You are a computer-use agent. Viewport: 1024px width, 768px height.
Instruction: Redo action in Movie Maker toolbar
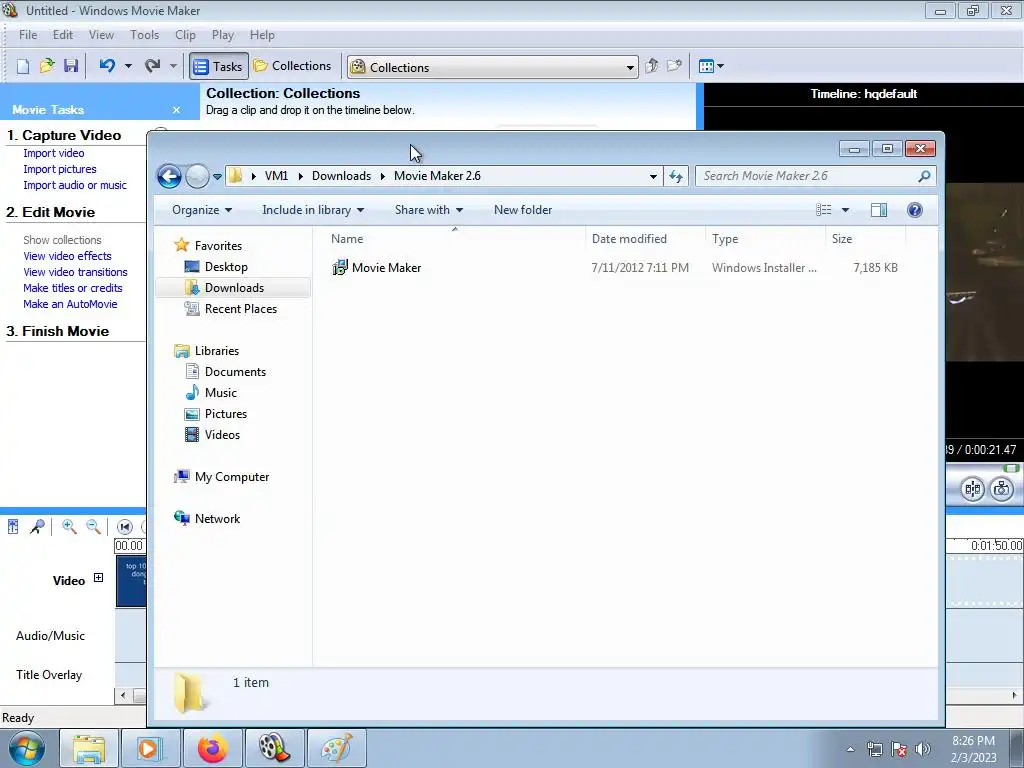(153, 66)
